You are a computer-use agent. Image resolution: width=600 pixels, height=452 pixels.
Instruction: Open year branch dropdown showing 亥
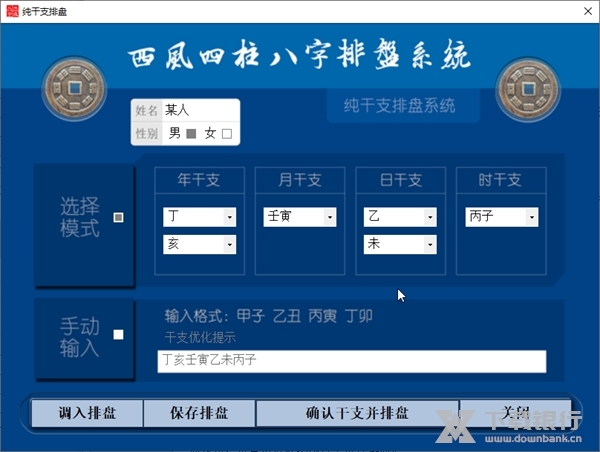click(x=199, y=244)
